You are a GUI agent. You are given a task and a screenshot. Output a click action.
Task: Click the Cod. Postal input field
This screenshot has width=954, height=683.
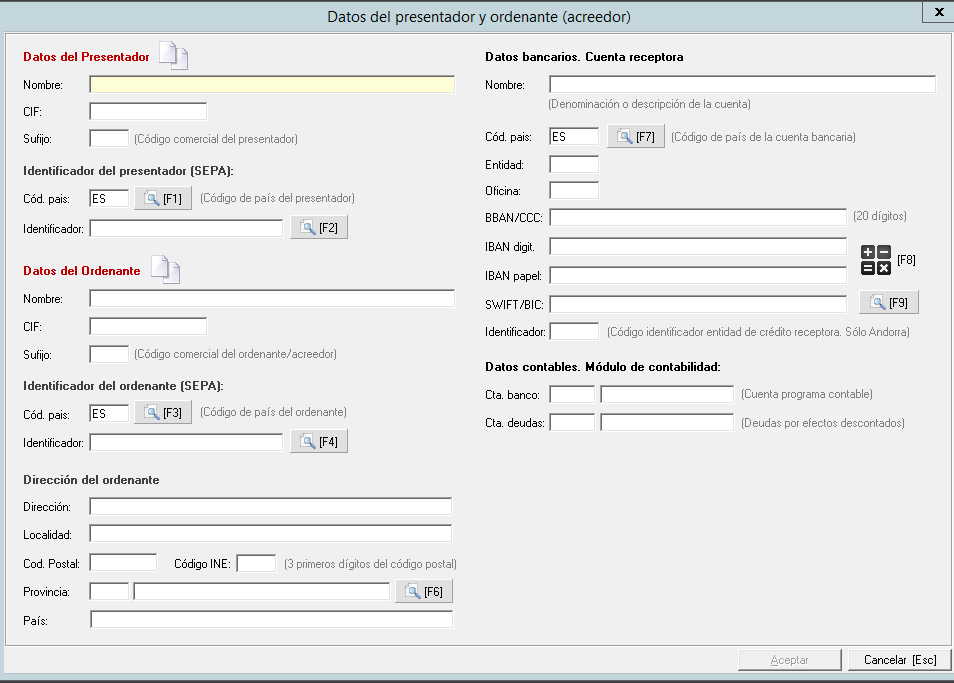[x=123, y=563]
